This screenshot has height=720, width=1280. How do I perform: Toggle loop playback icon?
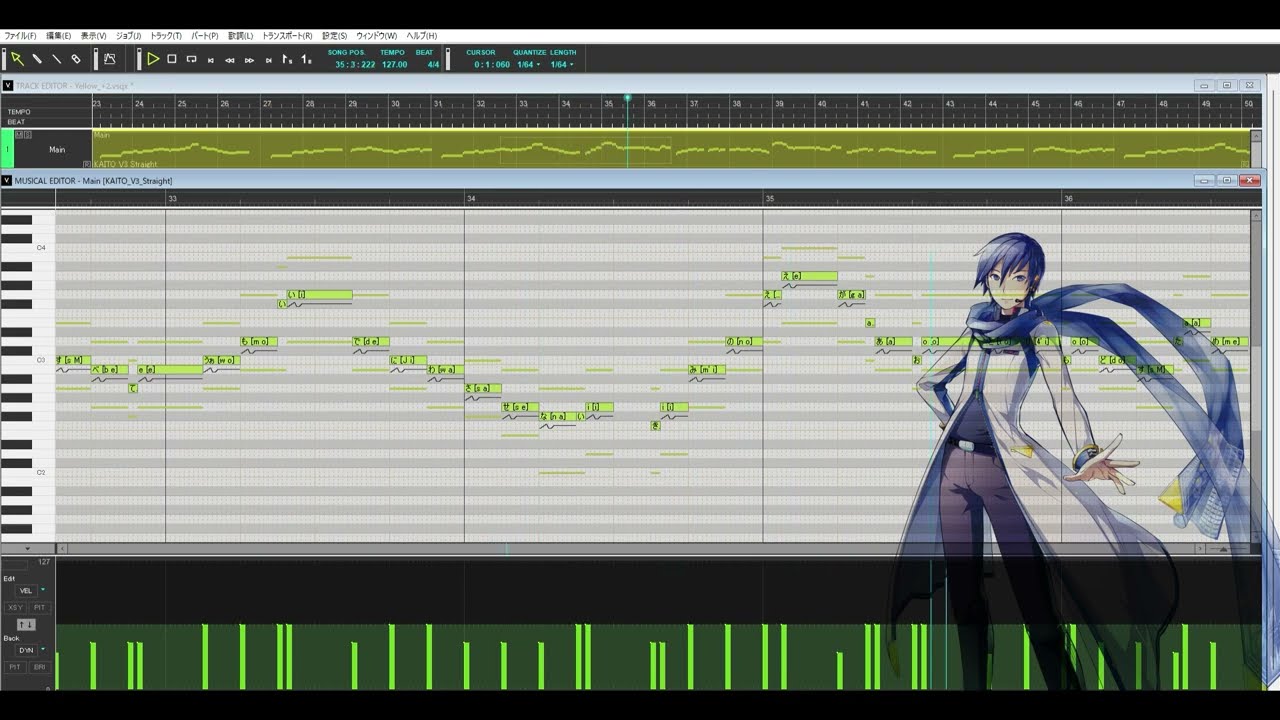tap(191, 59)
